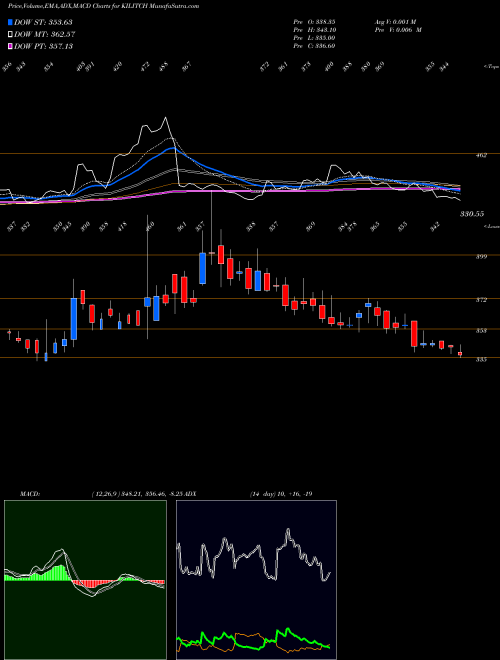The image size is (500, 660).
Task: Click the MACD '(12,26,9)' parameter values text
Action: point(138,494)
